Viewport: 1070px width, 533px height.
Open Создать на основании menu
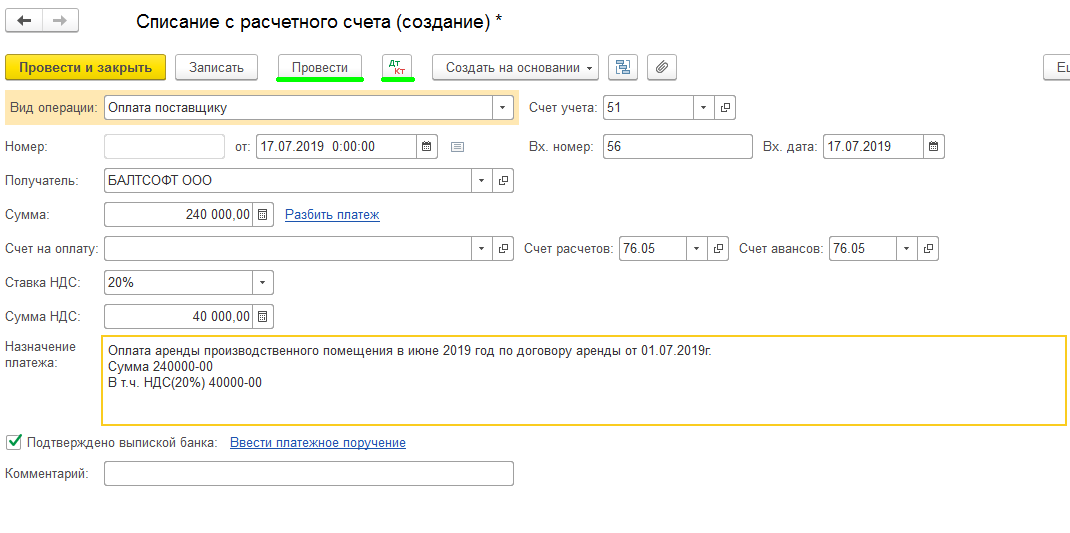tap(515, 67)
